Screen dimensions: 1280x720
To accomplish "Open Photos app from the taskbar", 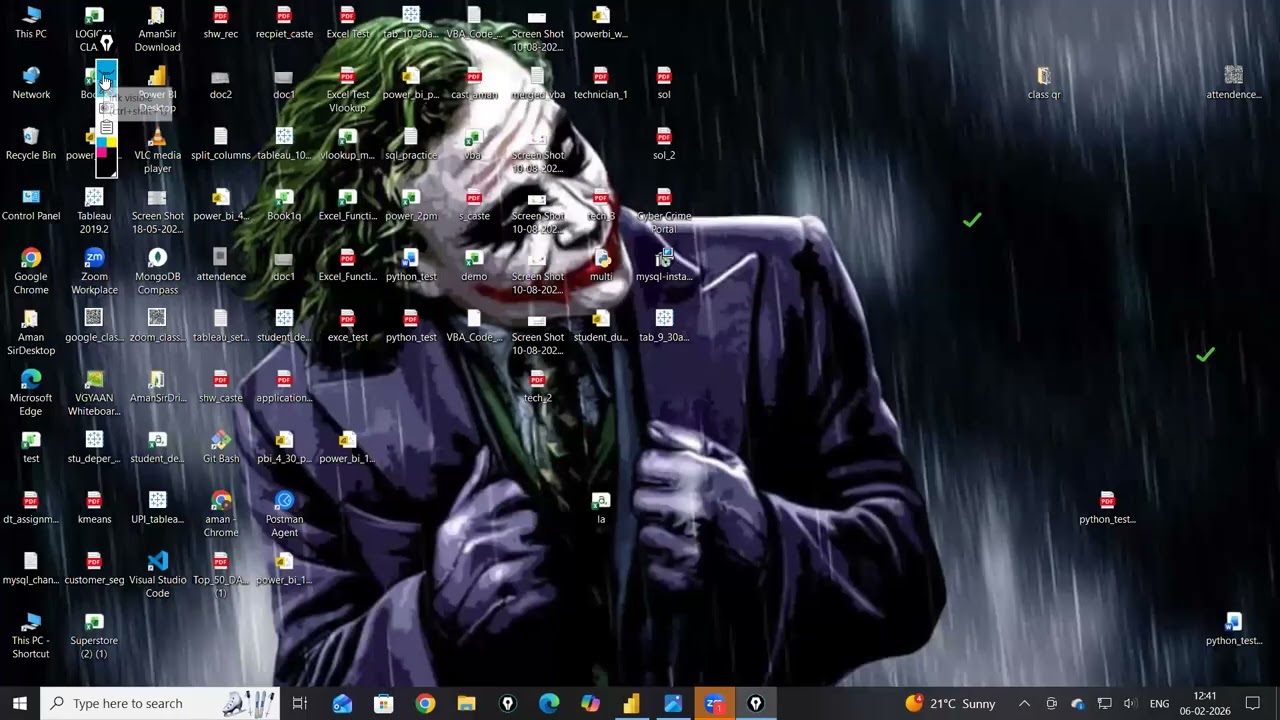I will pos(672,703).
